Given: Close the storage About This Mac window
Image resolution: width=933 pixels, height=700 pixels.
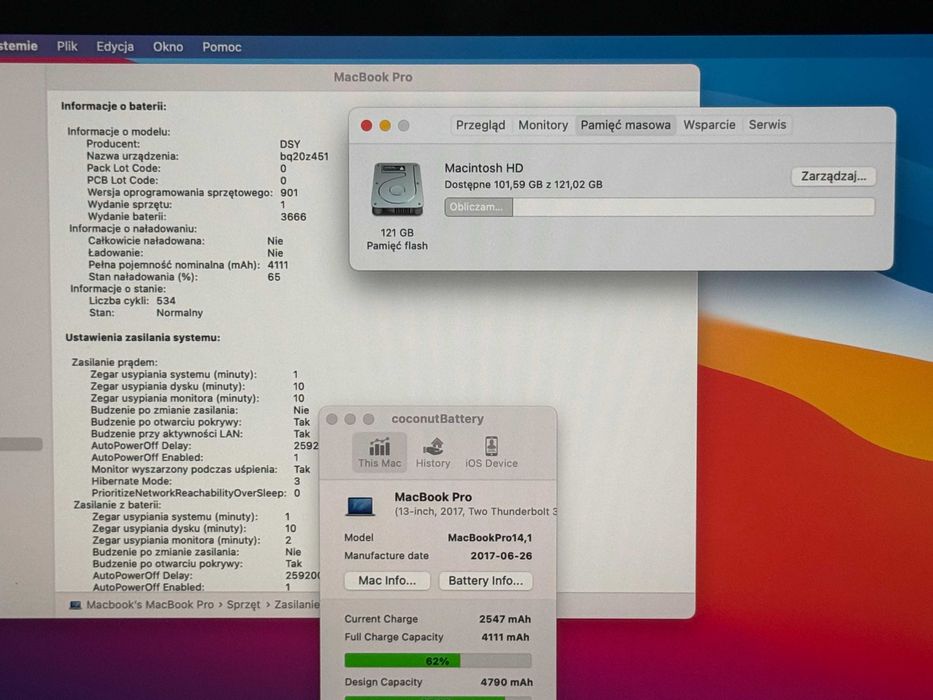Looking at the screenshot, I should [x=367, y=126].
